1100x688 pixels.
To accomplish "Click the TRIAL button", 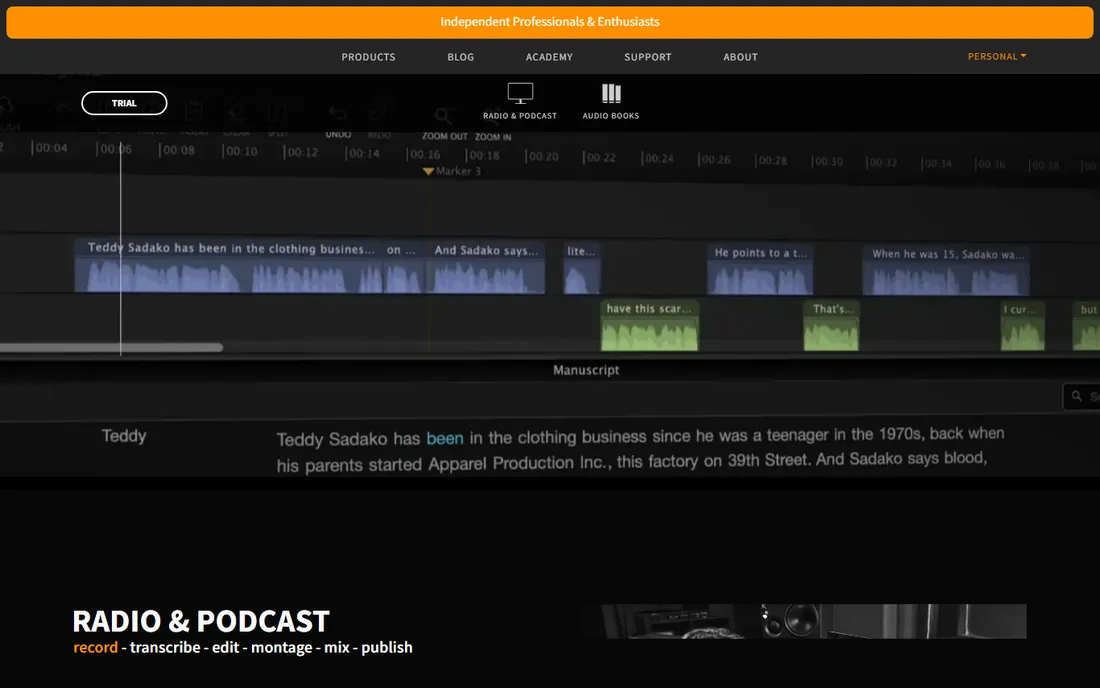I will point(124,103).
